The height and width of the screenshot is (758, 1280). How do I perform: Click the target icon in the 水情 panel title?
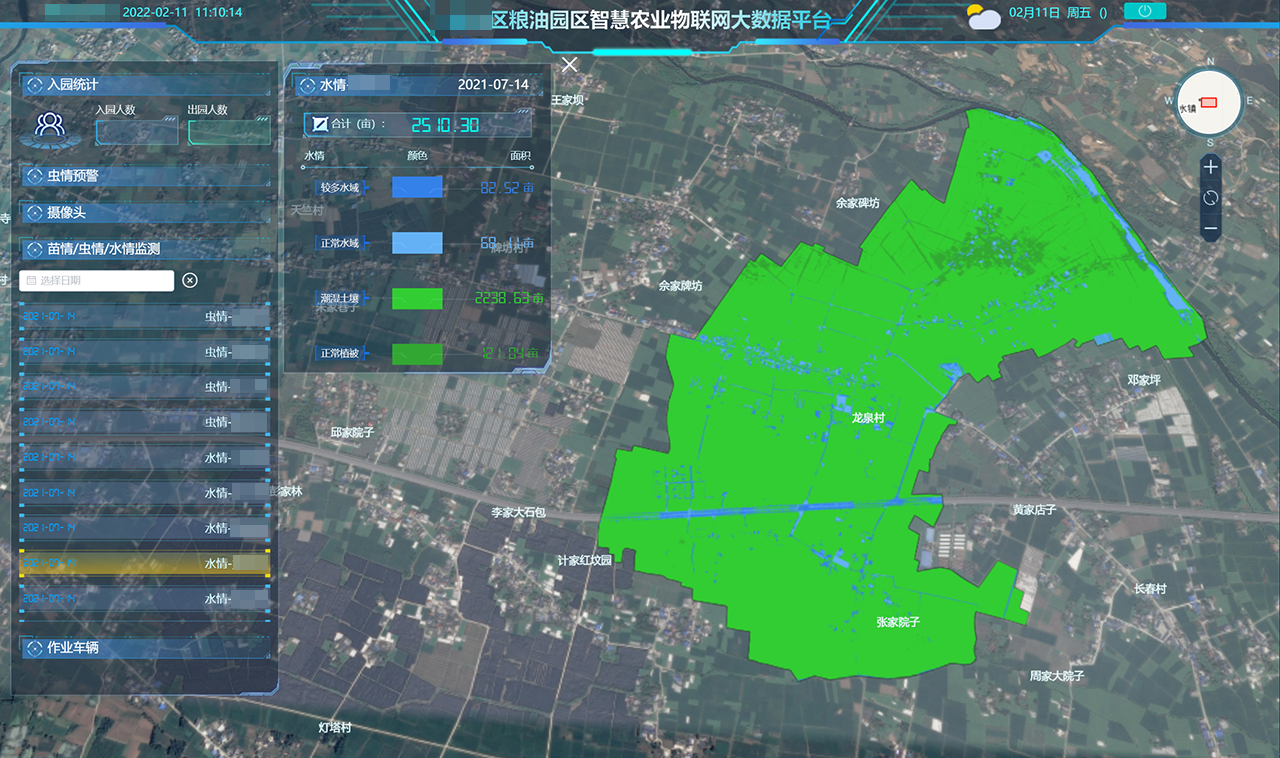click(307, 85)
